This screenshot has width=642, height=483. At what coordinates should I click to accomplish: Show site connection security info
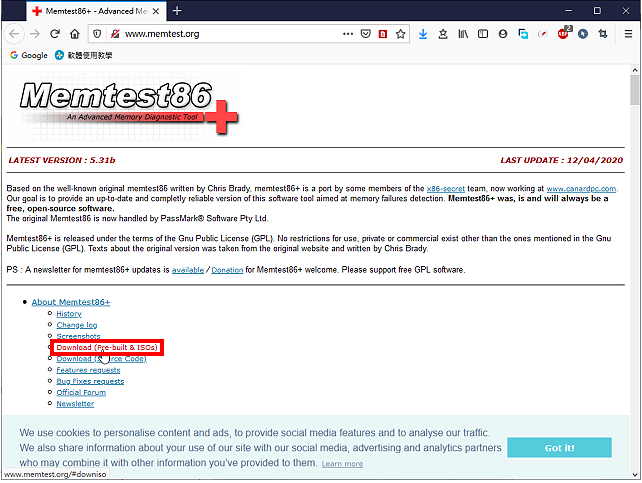[x=115, y=34]
